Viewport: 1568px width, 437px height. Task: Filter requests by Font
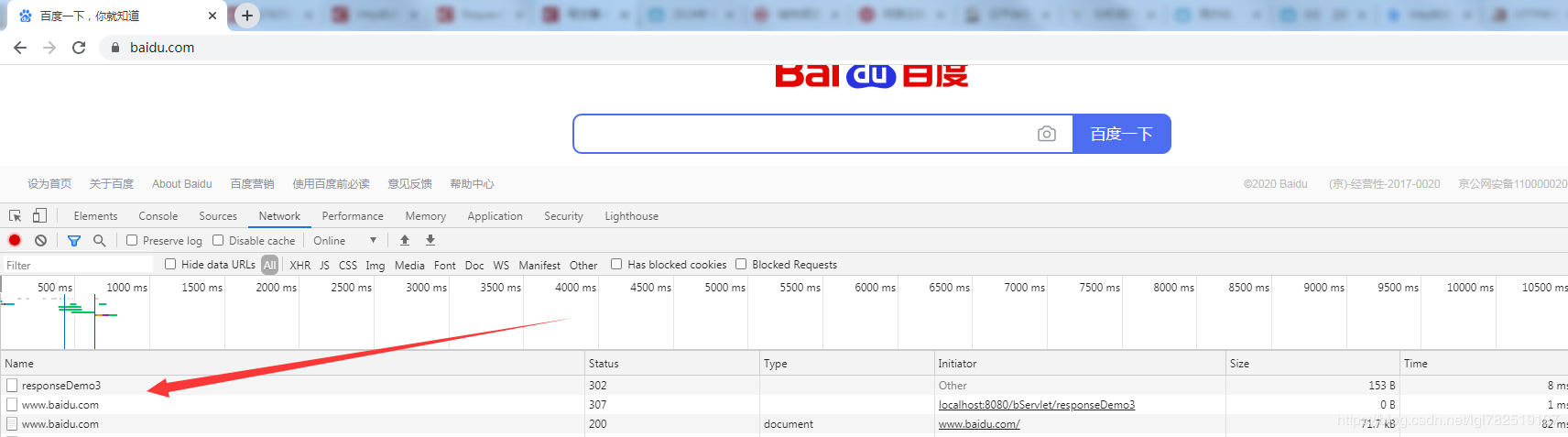point(445,265)
